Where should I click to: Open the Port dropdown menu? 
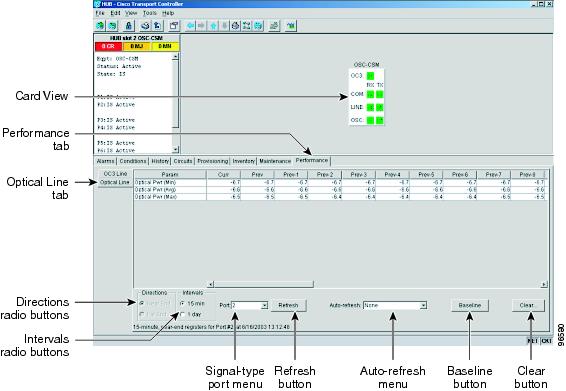pyautogui.click(x=264, y=305)
